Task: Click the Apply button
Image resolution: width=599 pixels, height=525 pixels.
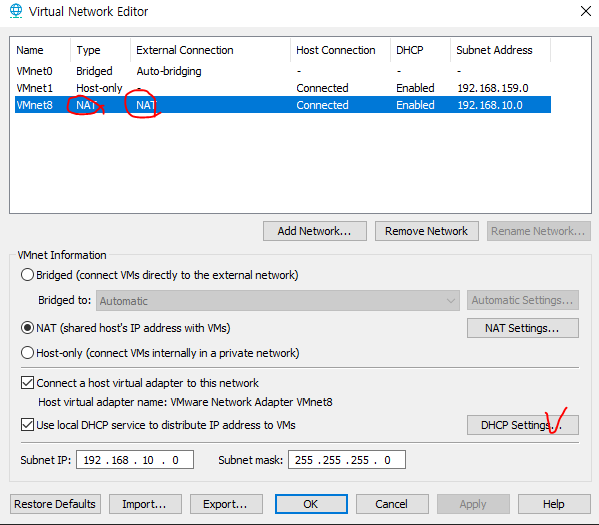Action: pyautogui.click(x=473, y=504)
